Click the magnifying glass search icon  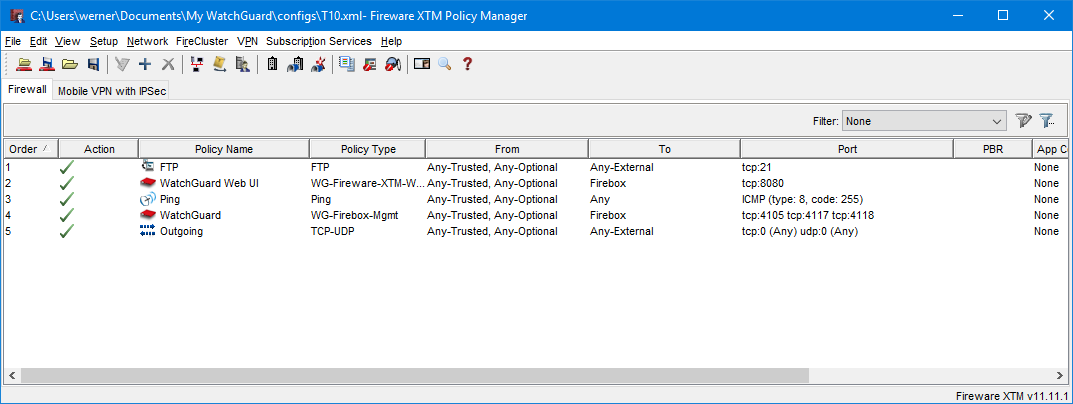pyautogui.click(x=445, y=64)
